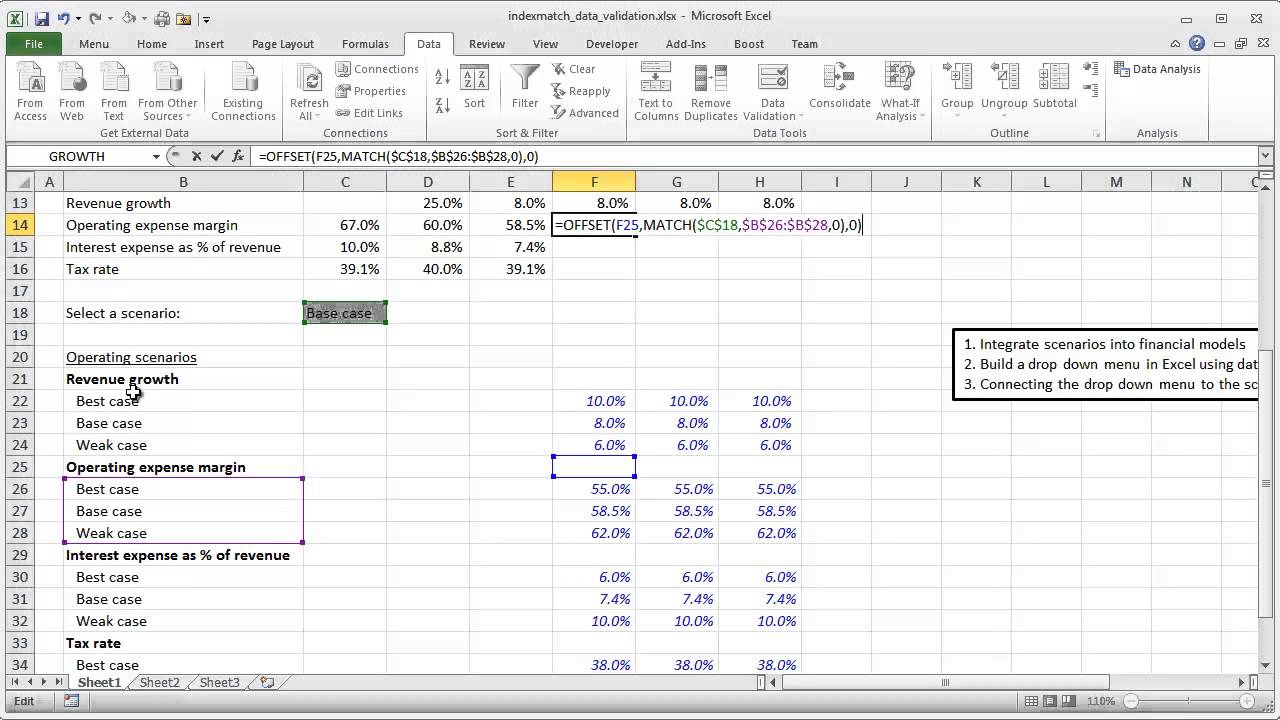Click the Sort A to Z icon

(443, 78)
